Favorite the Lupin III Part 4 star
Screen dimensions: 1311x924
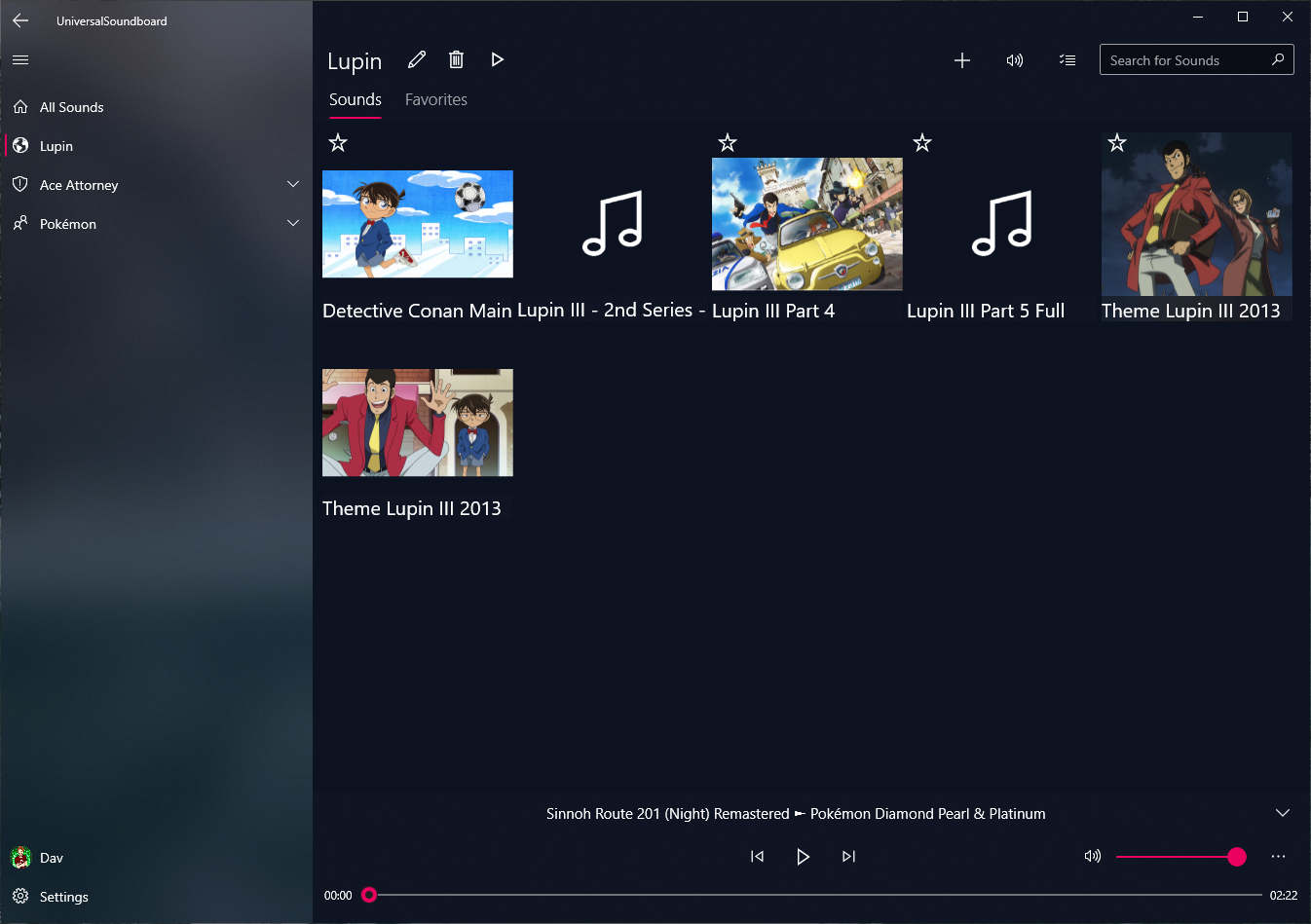728,143
